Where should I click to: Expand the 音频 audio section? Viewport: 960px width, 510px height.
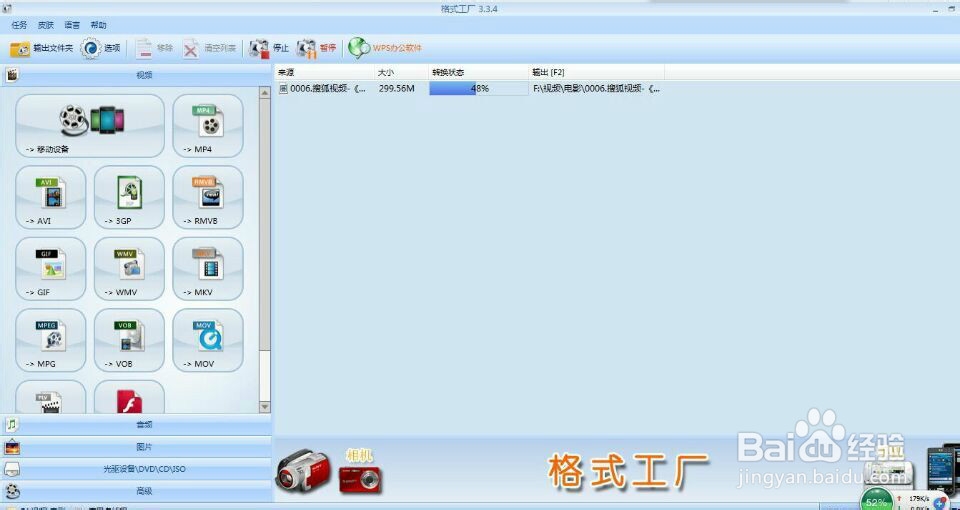(136, 424)
